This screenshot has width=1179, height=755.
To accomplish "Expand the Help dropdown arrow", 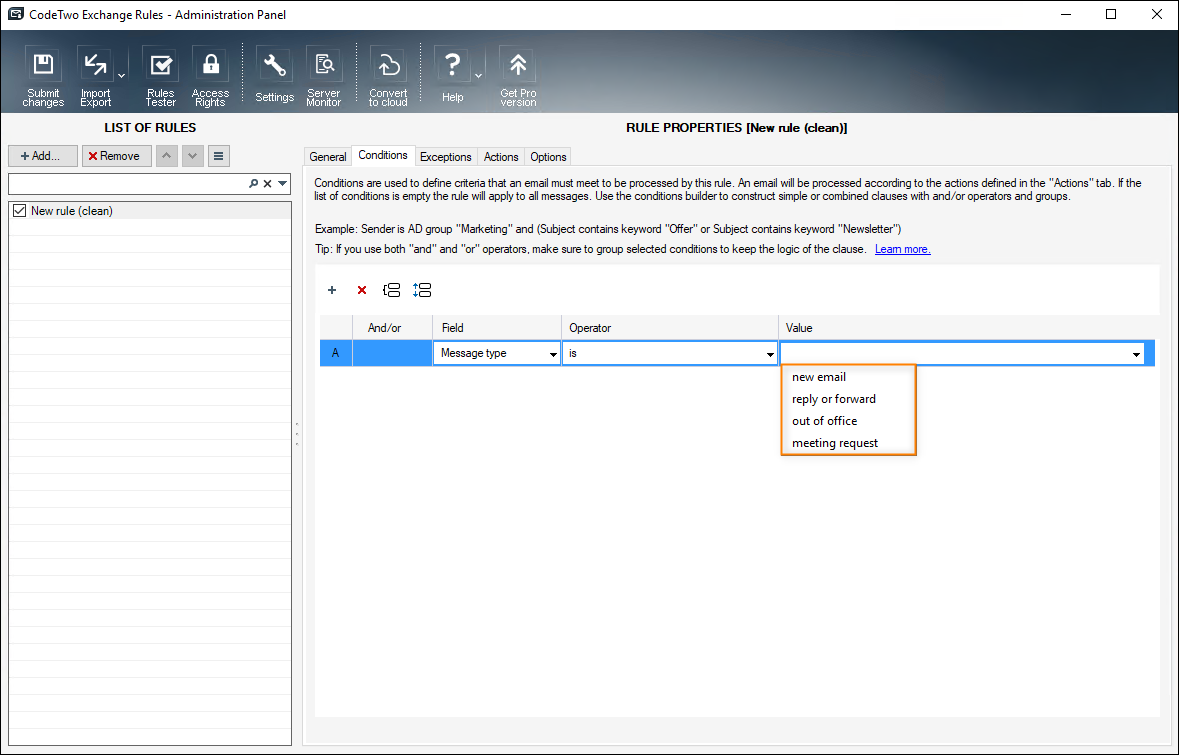I will click(x=478, y=76).
